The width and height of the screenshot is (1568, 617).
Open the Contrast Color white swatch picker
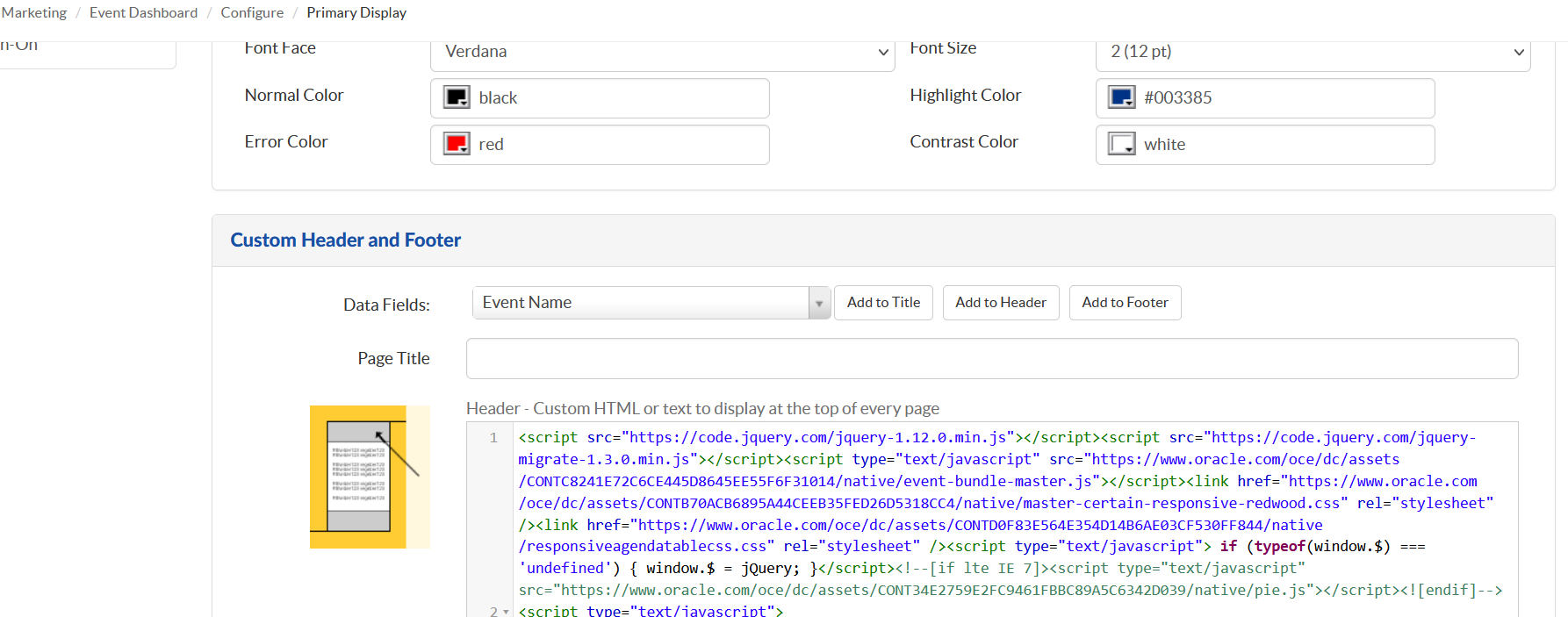click(1122, 144)
